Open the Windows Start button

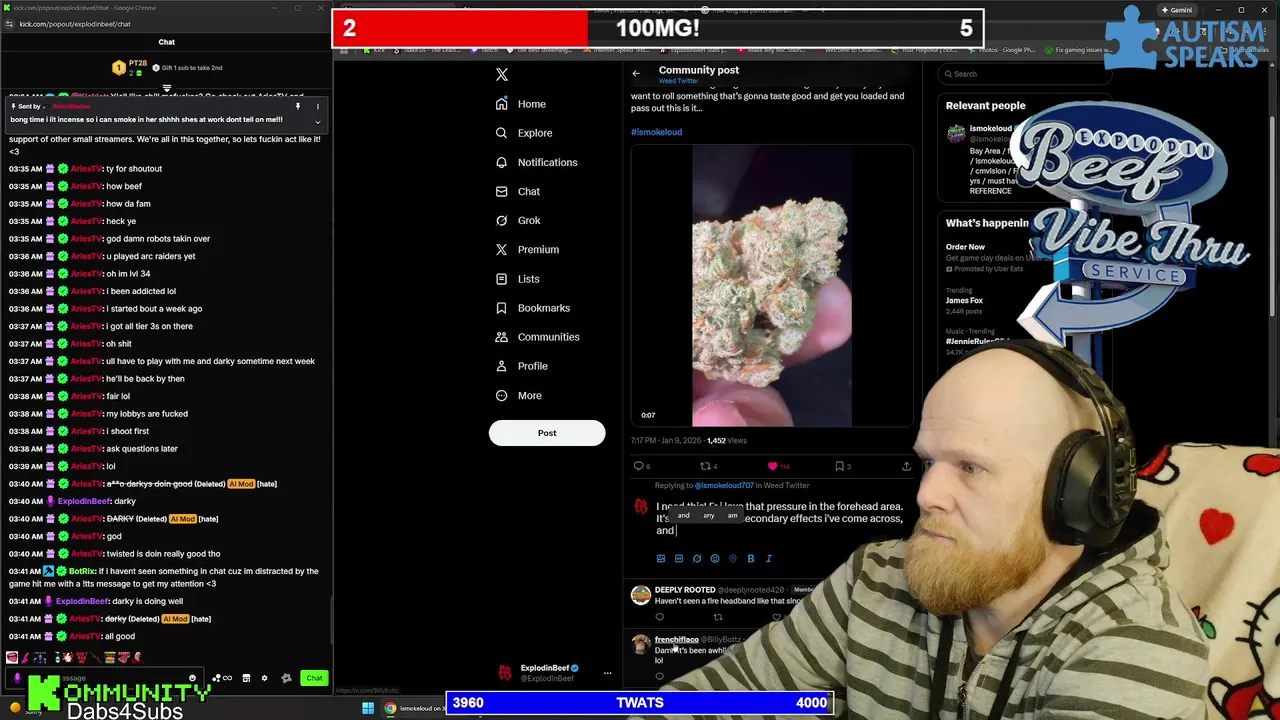[368, 709]
